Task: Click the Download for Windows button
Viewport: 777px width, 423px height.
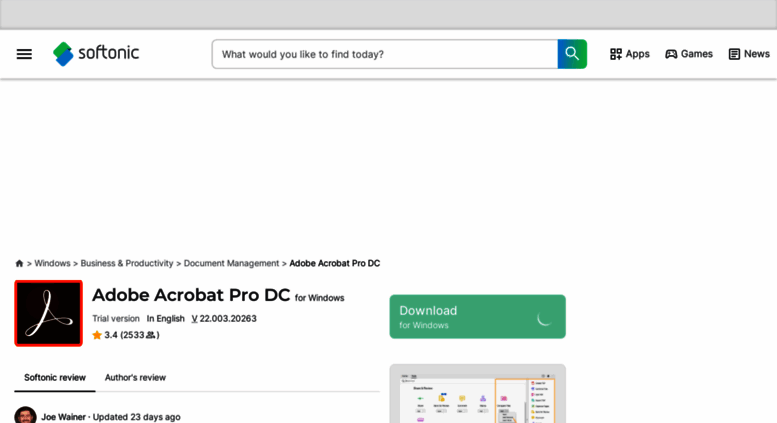Action: pos(477,317)
